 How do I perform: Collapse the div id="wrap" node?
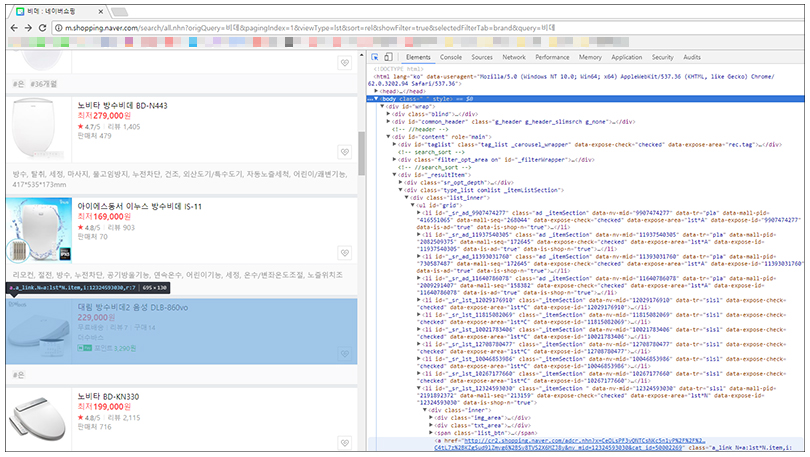[x=382, y=106]
